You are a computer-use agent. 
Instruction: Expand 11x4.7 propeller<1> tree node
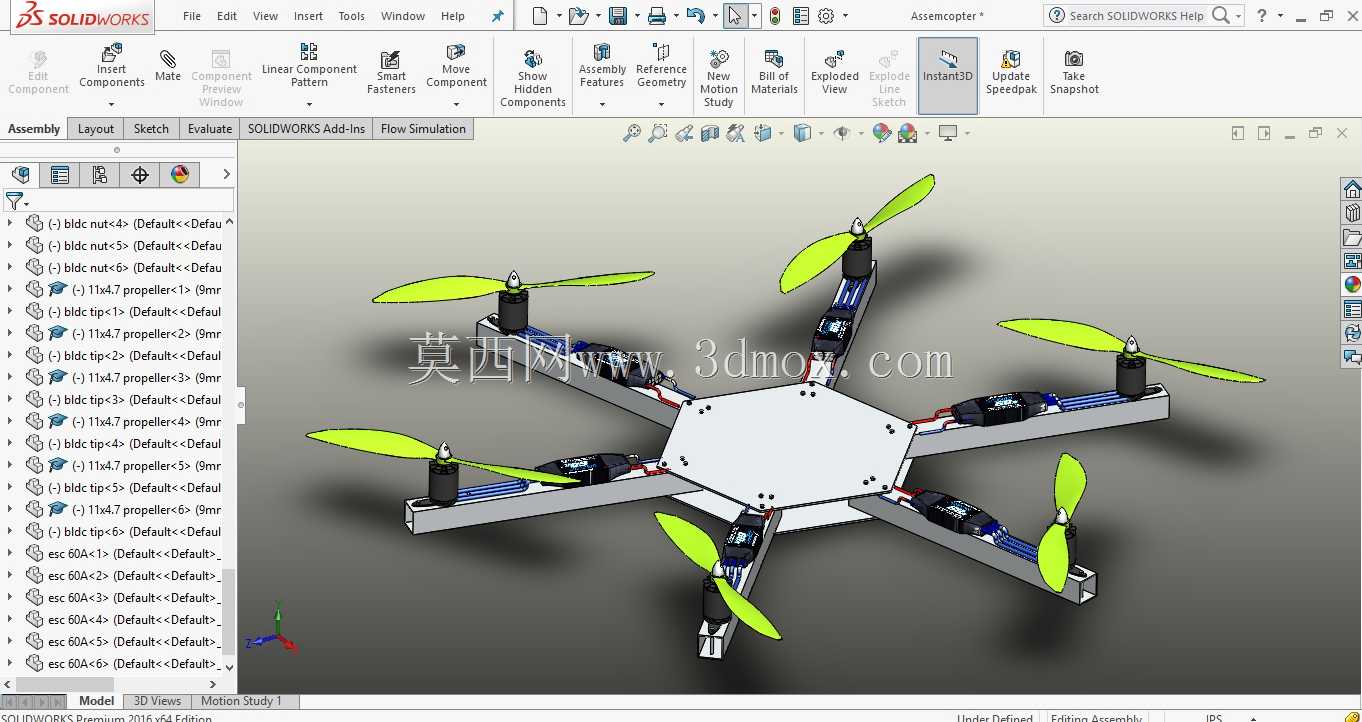[x=10, y=289]
